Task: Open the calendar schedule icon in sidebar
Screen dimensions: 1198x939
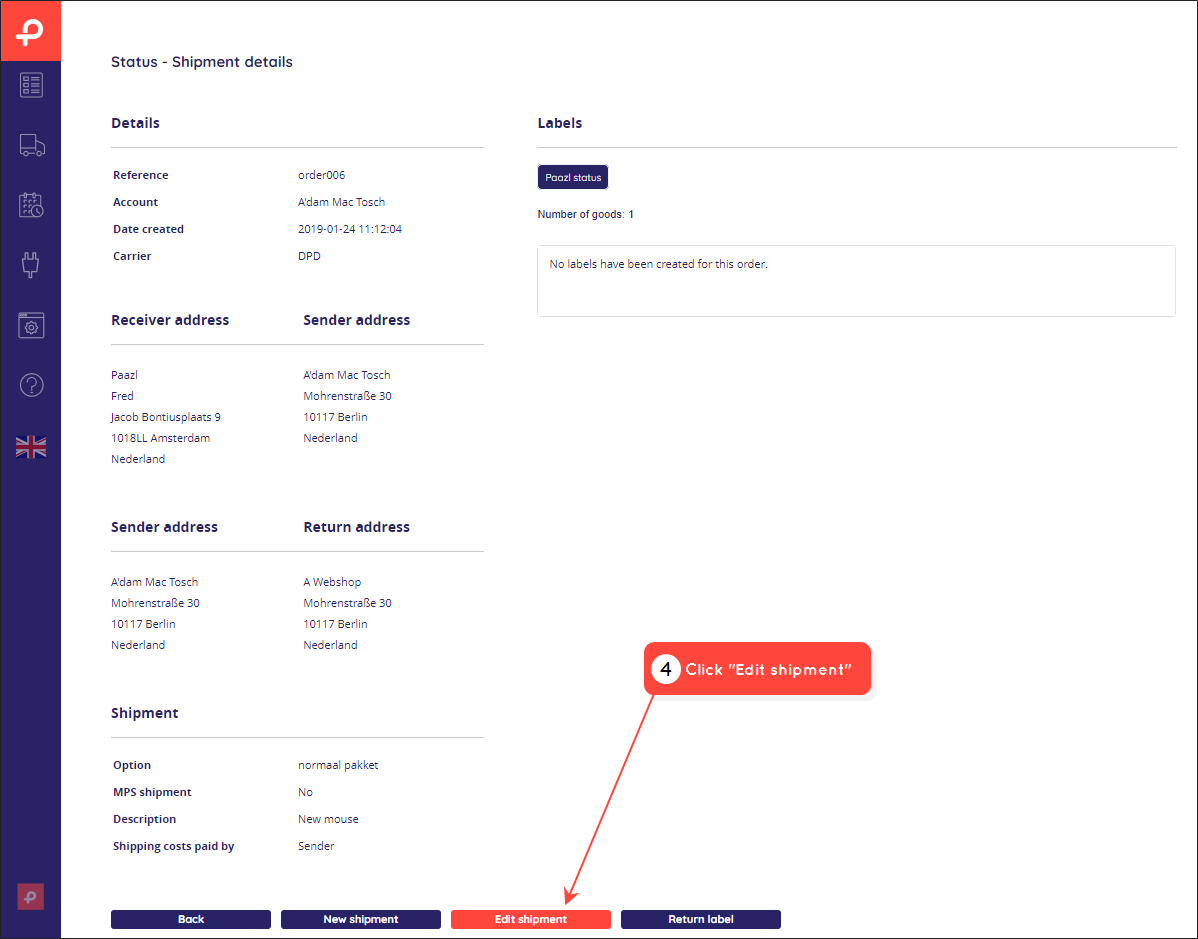Action: coord(31,205)
